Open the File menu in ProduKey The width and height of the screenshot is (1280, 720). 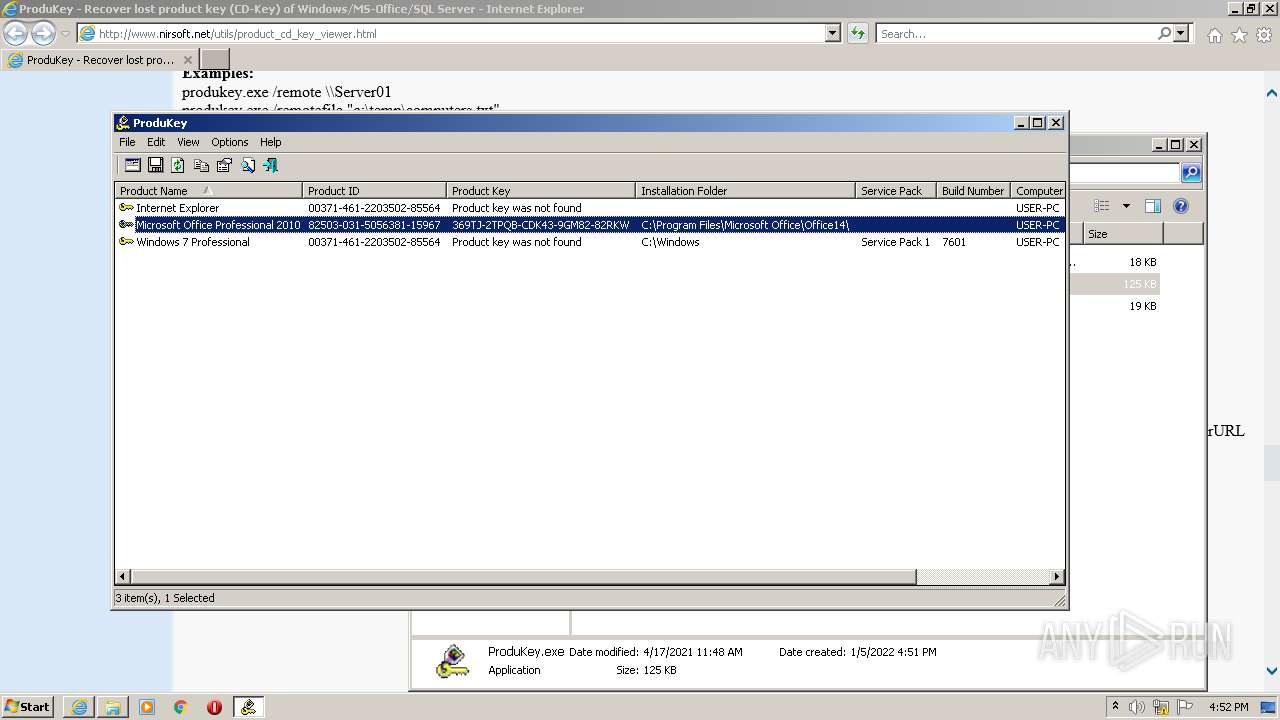127,142
